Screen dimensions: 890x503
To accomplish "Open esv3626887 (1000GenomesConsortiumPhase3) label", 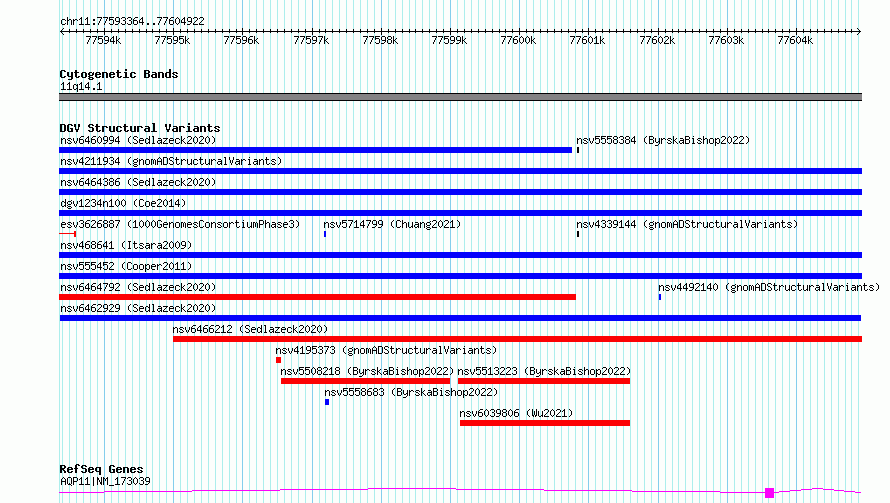I will (x=180, y=224).
